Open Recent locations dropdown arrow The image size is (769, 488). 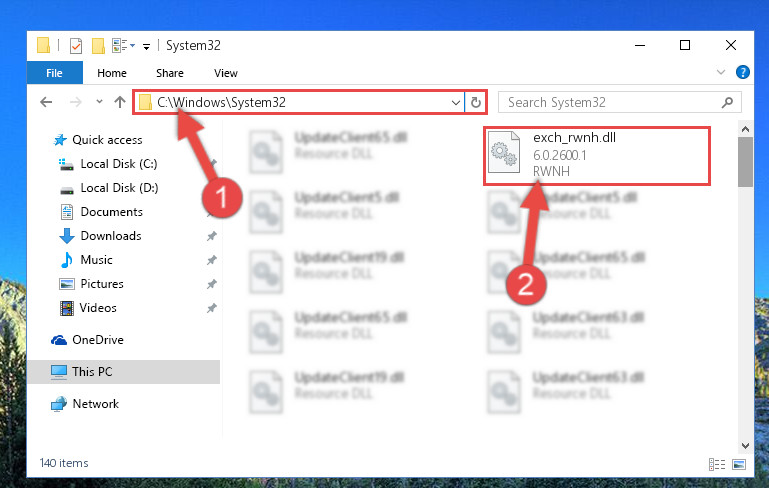[x=99, y=102]
